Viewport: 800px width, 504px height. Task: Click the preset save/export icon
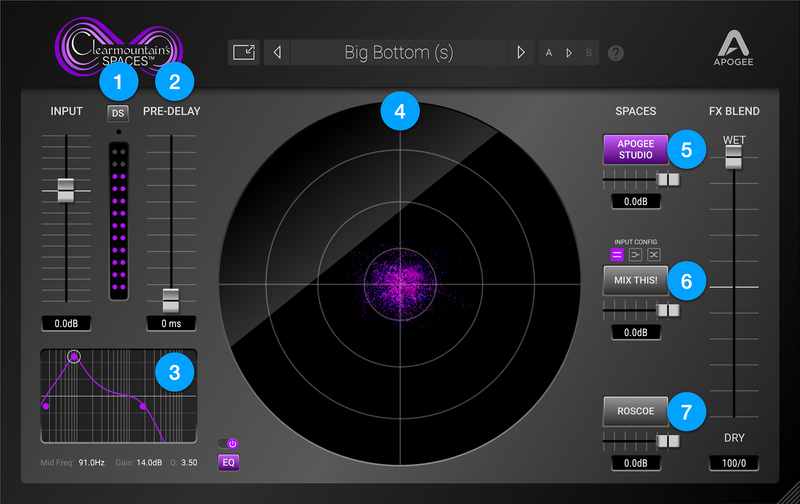tap(242, 52)
